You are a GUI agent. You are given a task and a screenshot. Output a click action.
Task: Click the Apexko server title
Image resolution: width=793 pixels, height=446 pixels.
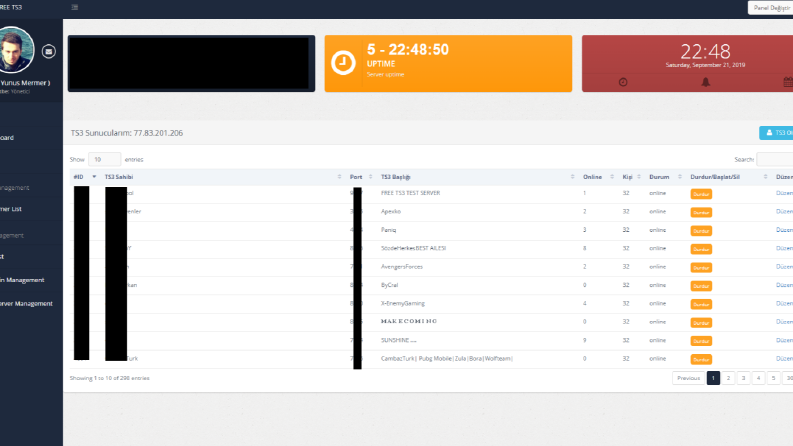(390, 211)
